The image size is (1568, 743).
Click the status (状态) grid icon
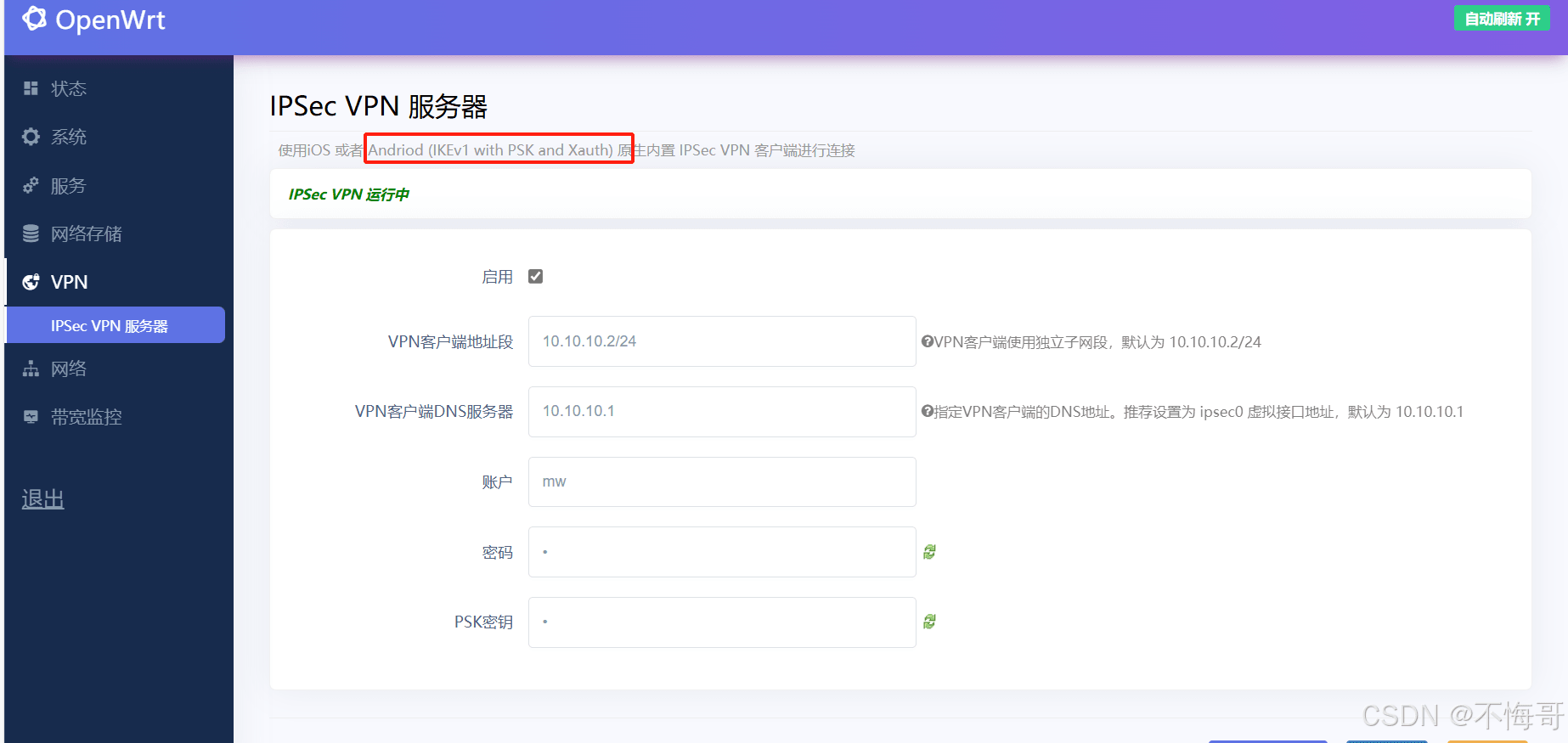(31, 88)
